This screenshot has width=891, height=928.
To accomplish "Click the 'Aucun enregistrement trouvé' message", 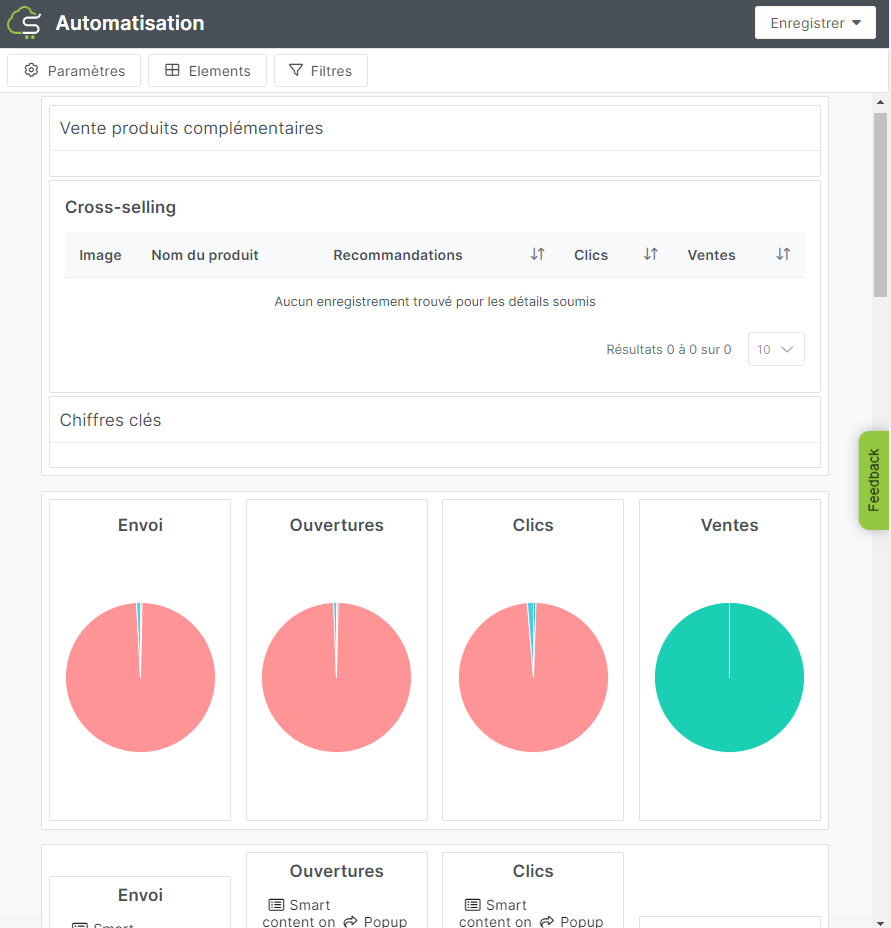I will tap(435, 301).
